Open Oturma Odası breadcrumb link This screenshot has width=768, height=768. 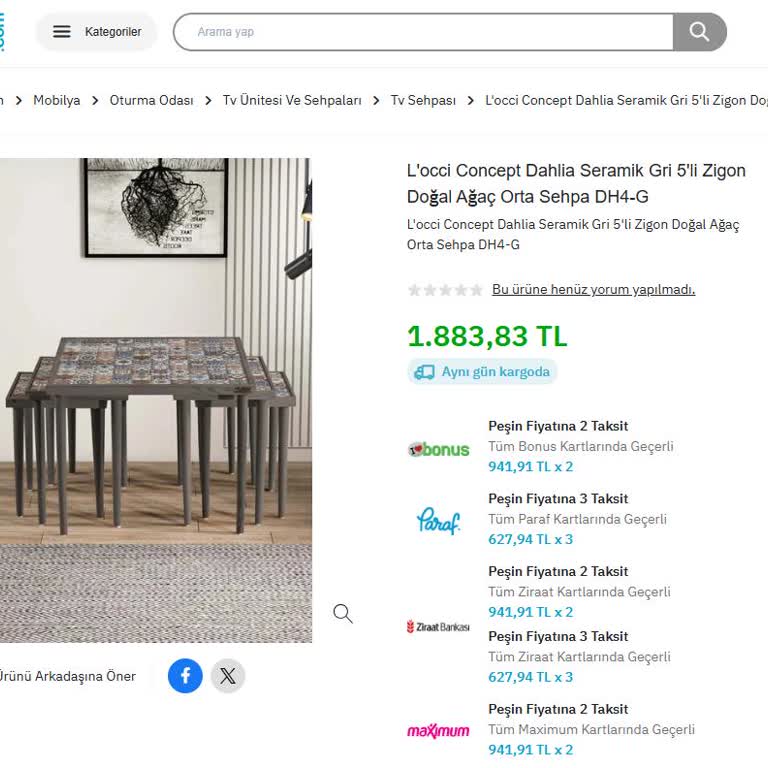pos(151,100)
